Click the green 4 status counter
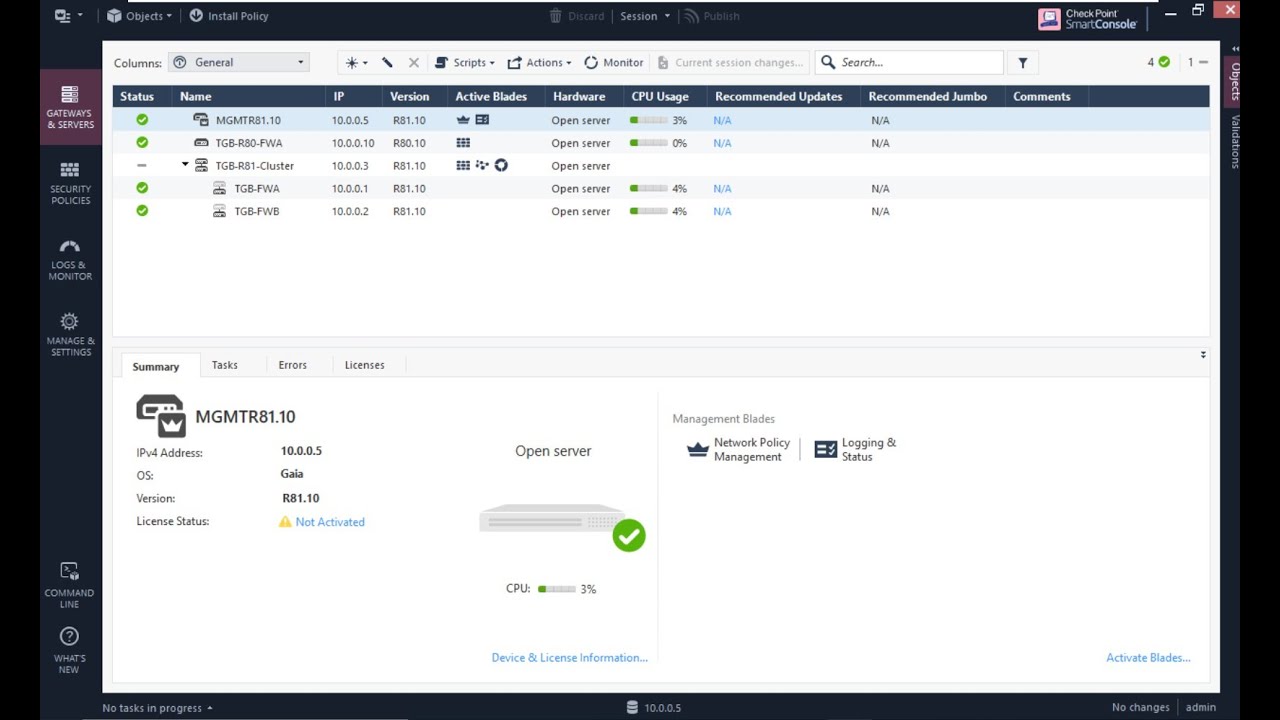 click(1158, 62)
